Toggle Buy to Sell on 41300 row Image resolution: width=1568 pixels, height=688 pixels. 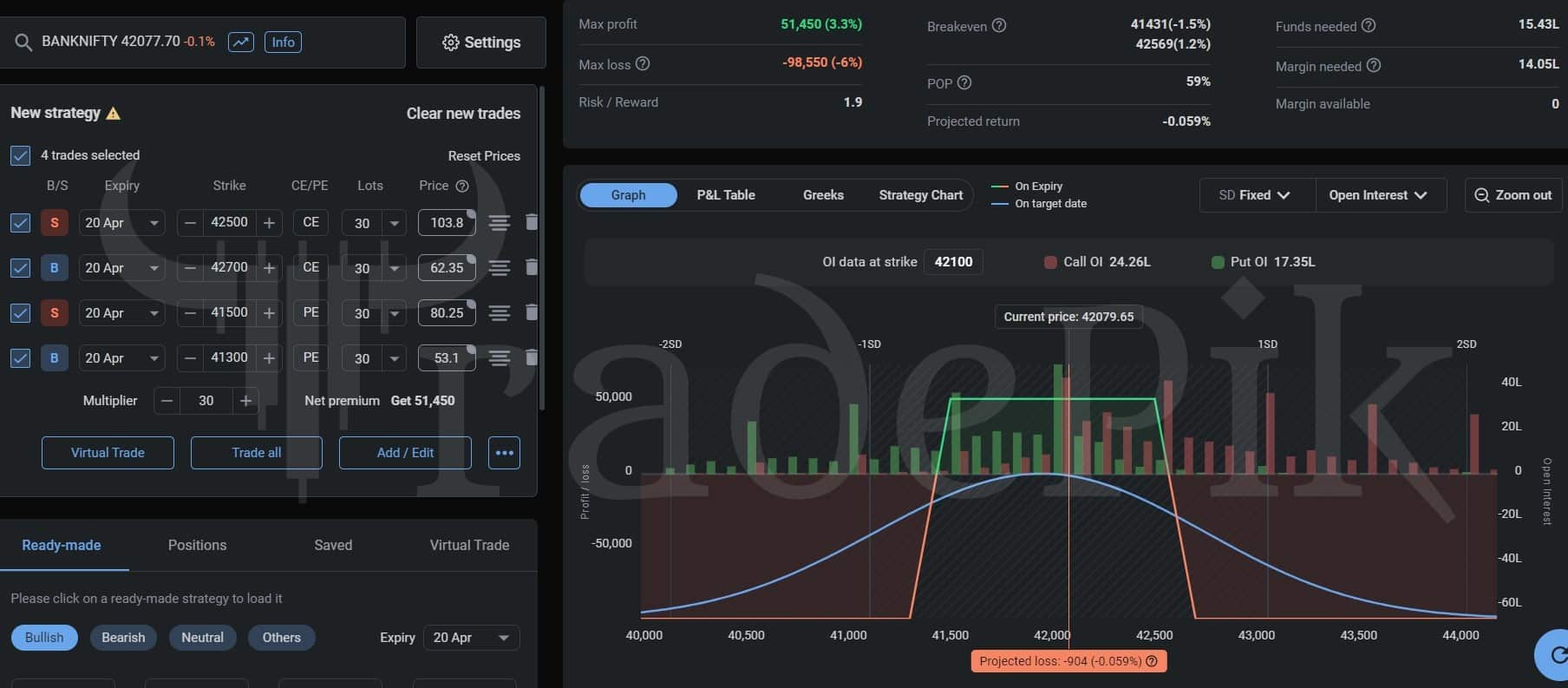(x=55, y=358)
